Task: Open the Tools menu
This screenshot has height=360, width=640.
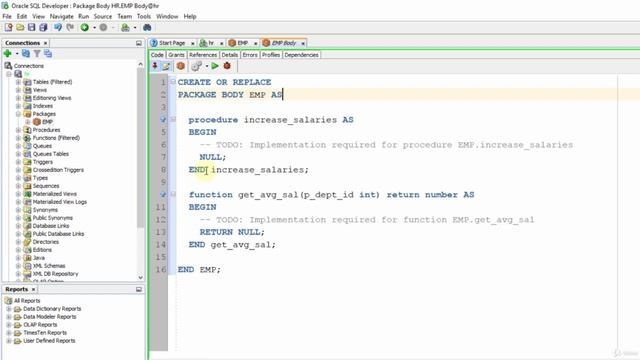Action: (x=144, y=16)
